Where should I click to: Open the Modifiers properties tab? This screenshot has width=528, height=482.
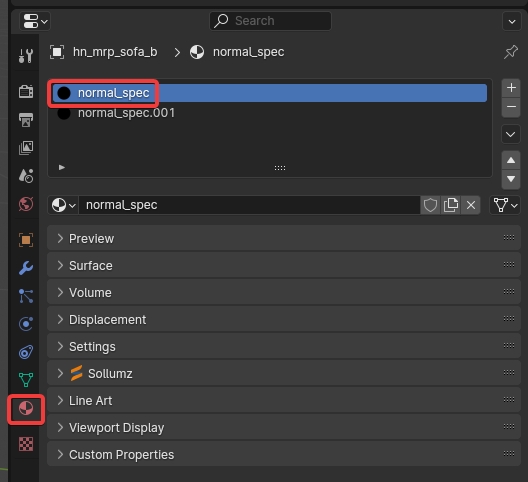click(x=26, y=268)
